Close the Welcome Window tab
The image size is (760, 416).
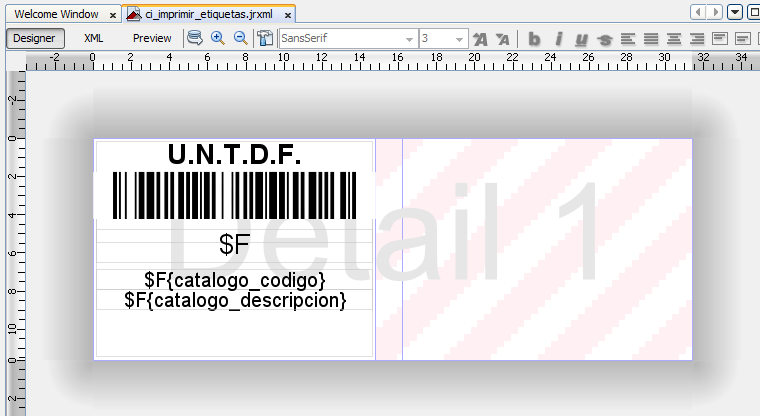click(112, 16)
